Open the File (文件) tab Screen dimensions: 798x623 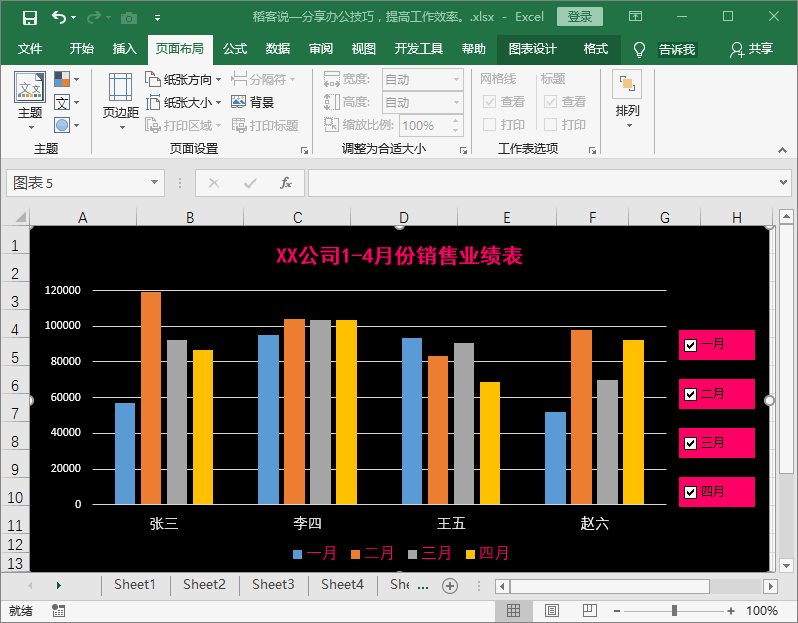30,49
